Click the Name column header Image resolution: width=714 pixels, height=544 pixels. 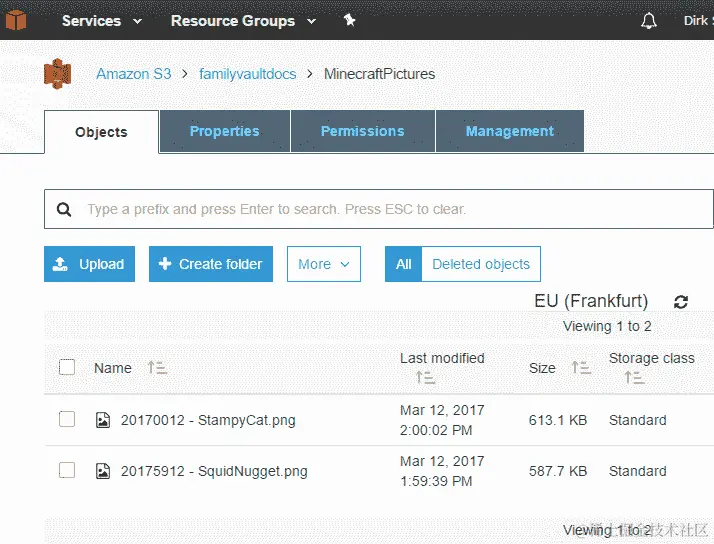[x=112, y=368]
